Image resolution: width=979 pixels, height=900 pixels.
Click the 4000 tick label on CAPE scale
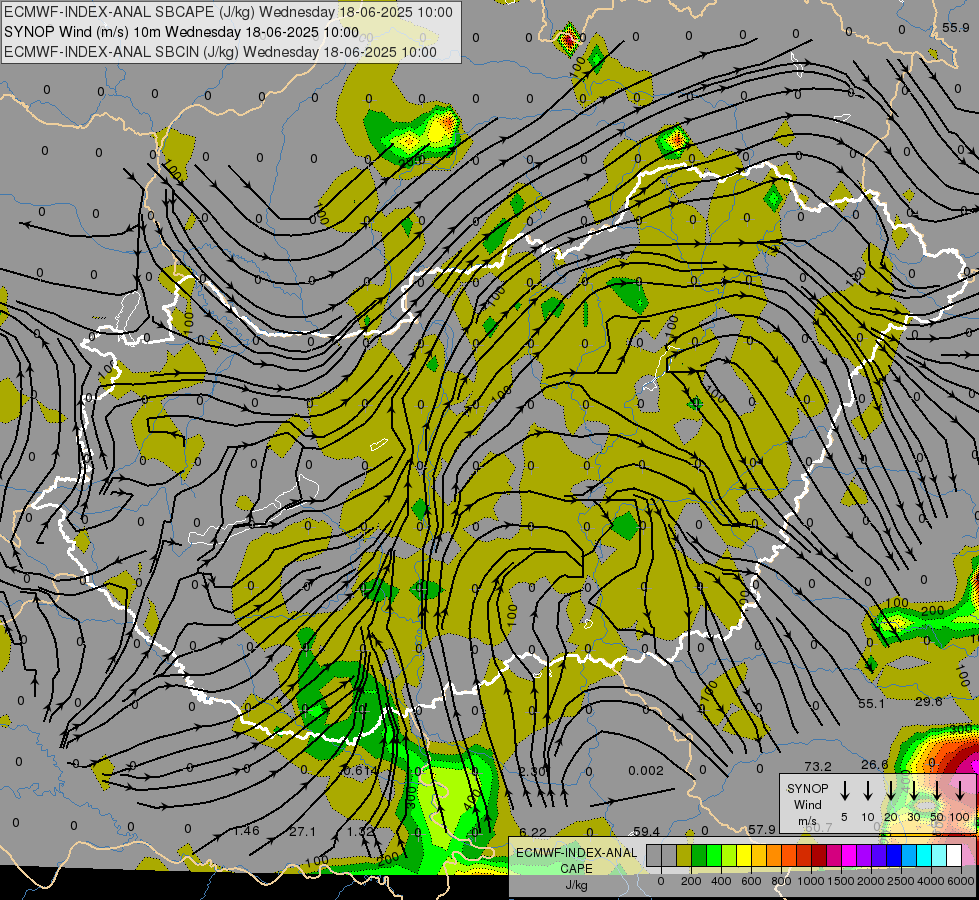tap(930, 881)
